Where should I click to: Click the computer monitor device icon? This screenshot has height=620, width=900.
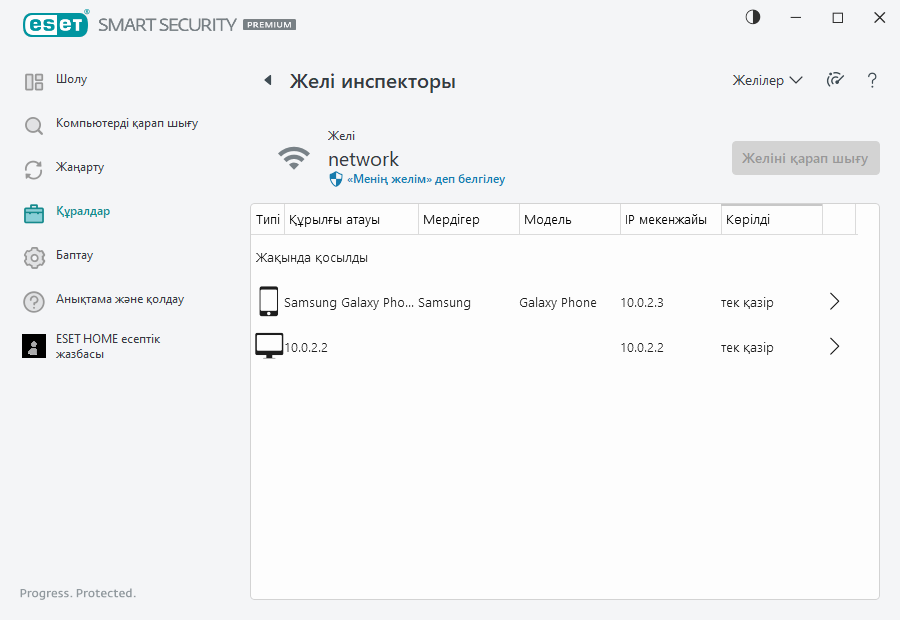pyautogui.click(x=268, y=347)
